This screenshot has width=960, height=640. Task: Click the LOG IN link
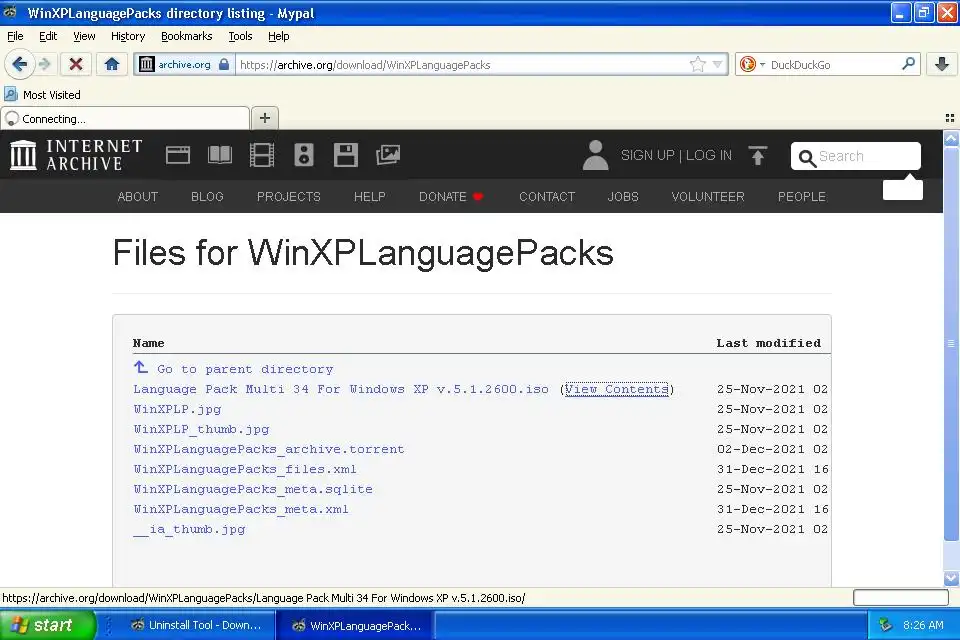click(x=708, y=156)
